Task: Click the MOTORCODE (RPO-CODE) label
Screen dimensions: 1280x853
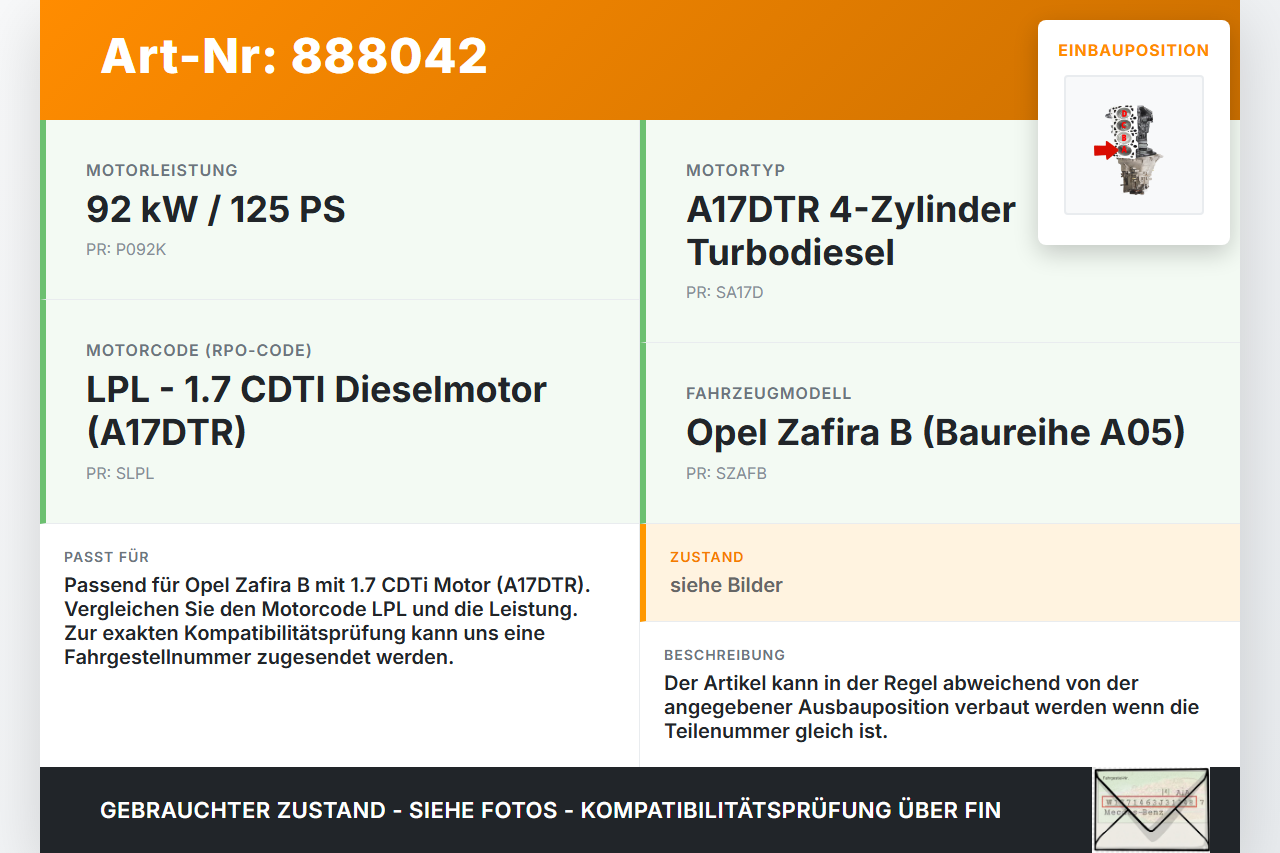Action: 199,350
